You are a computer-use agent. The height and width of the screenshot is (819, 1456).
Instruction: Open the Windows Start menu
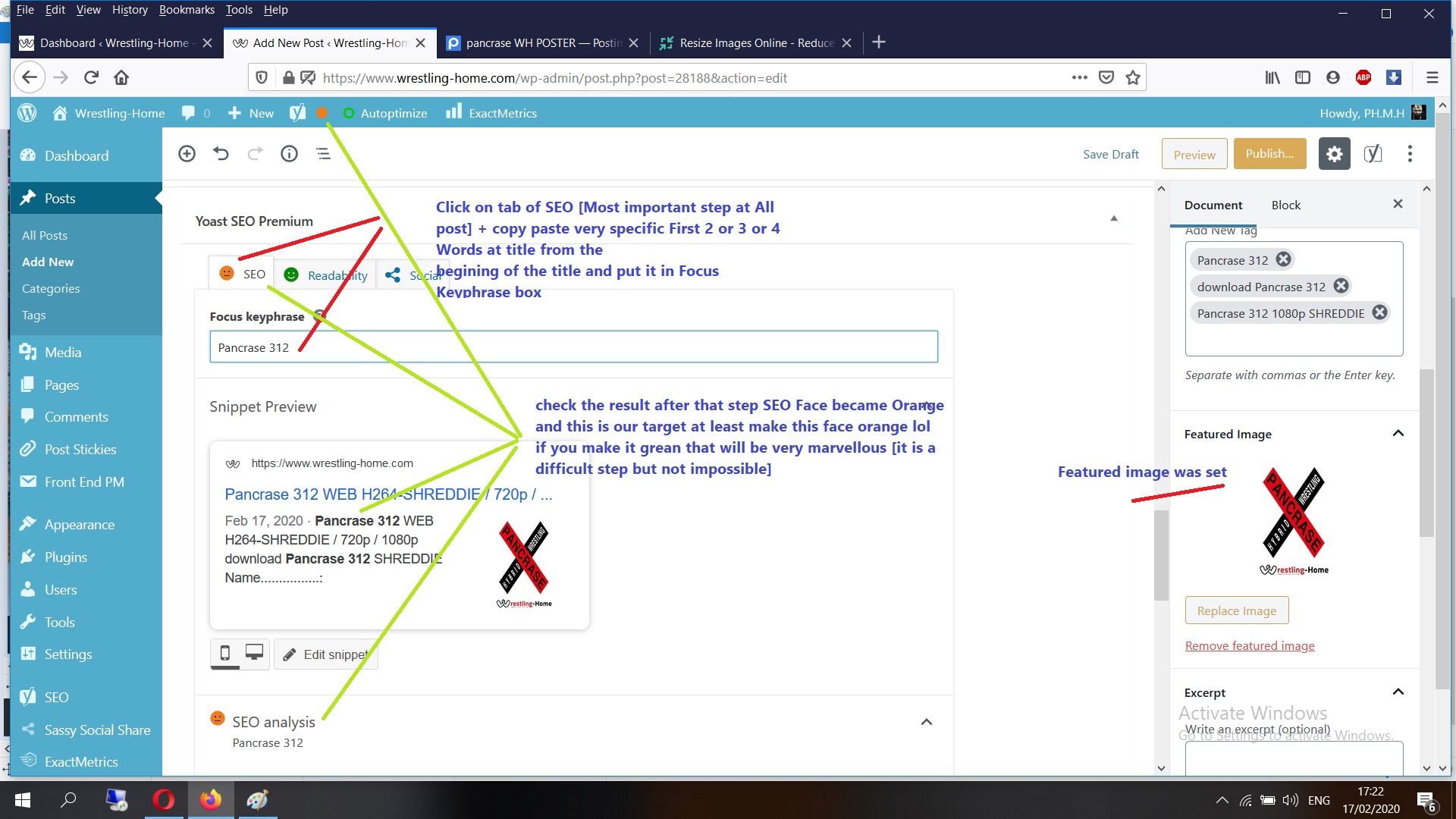pos(23,800)
